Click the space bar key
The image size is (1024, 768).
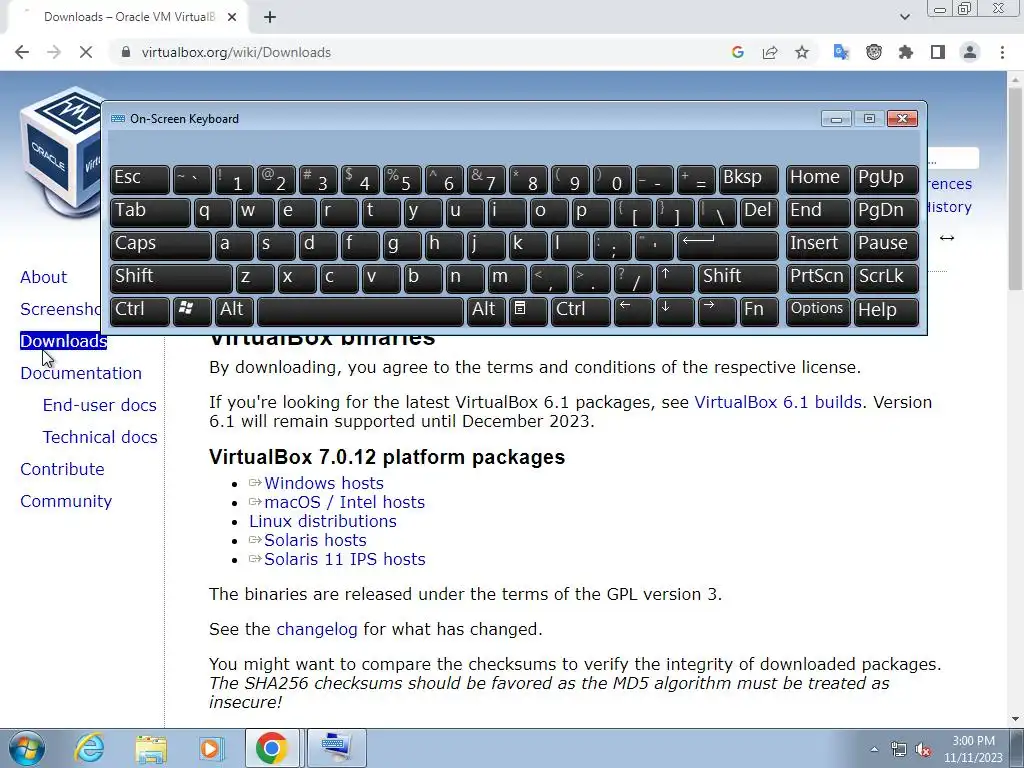pos(360,310)
